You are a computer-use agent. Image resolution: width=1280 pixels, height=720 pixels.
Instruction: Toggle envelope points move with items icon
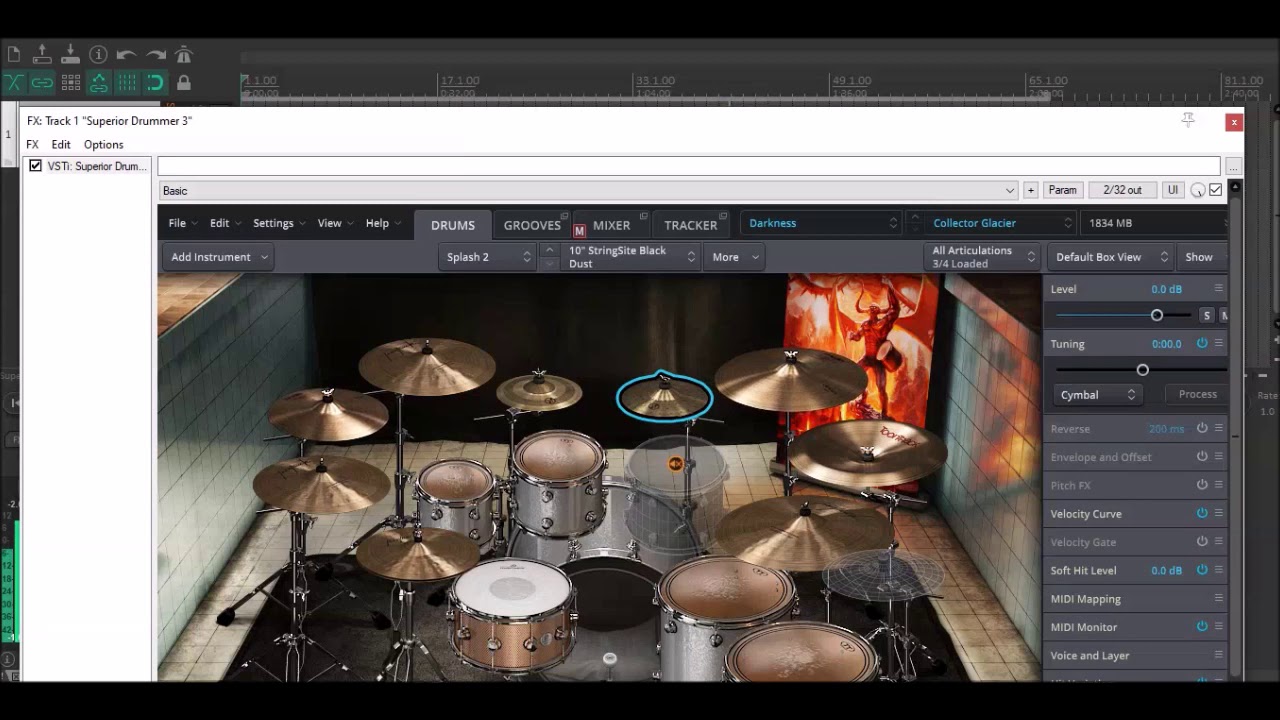(98, 83)
